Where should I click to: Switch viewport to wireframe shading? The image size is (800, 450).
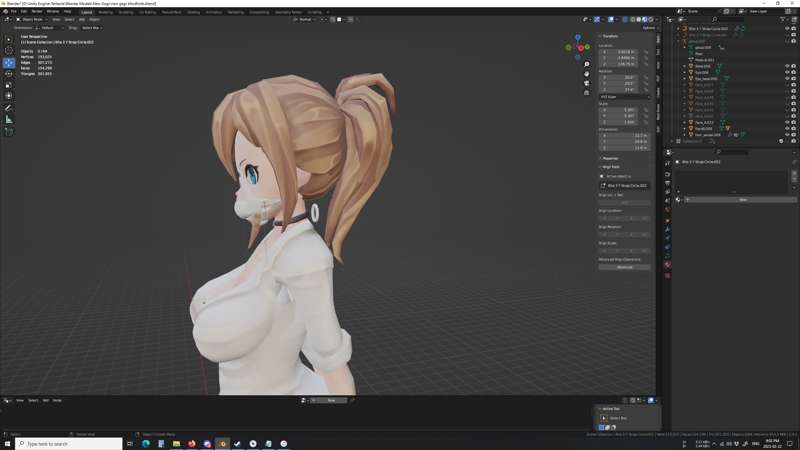(x=633, y=19)
